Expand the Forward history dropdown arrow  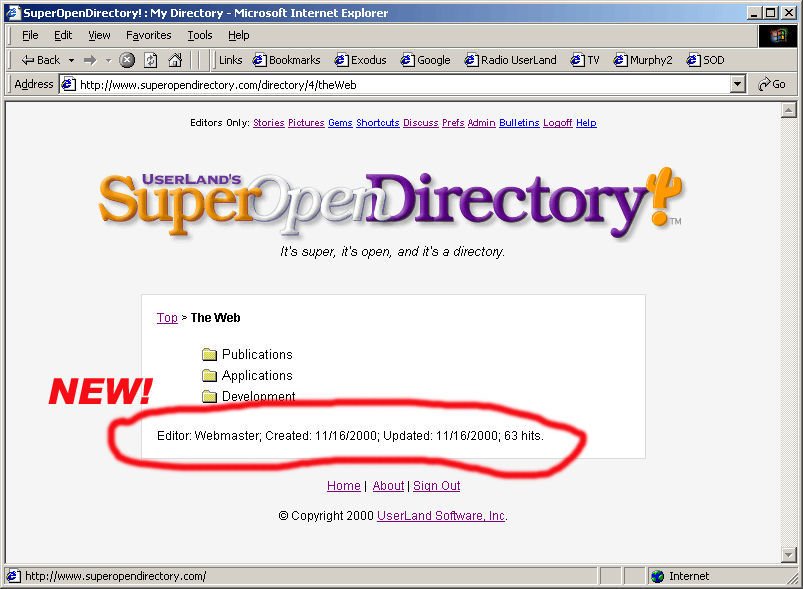pyautogui.click(x=108, y=60)
